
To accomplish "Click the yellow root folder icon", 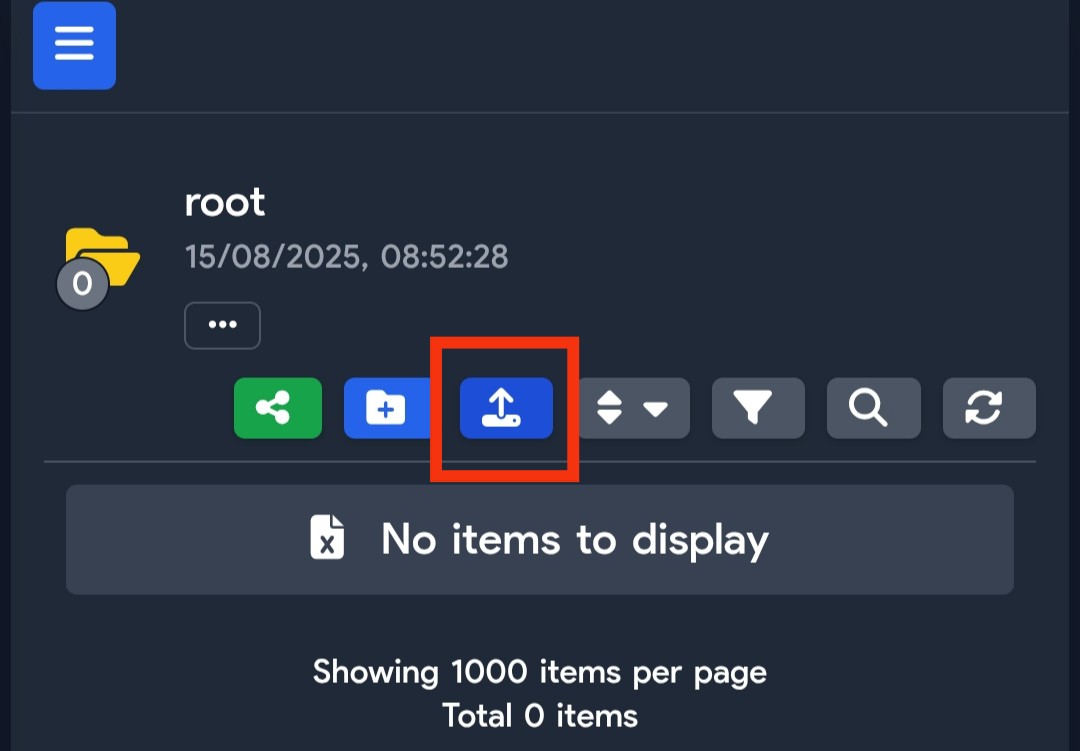I will pos(103,256).
